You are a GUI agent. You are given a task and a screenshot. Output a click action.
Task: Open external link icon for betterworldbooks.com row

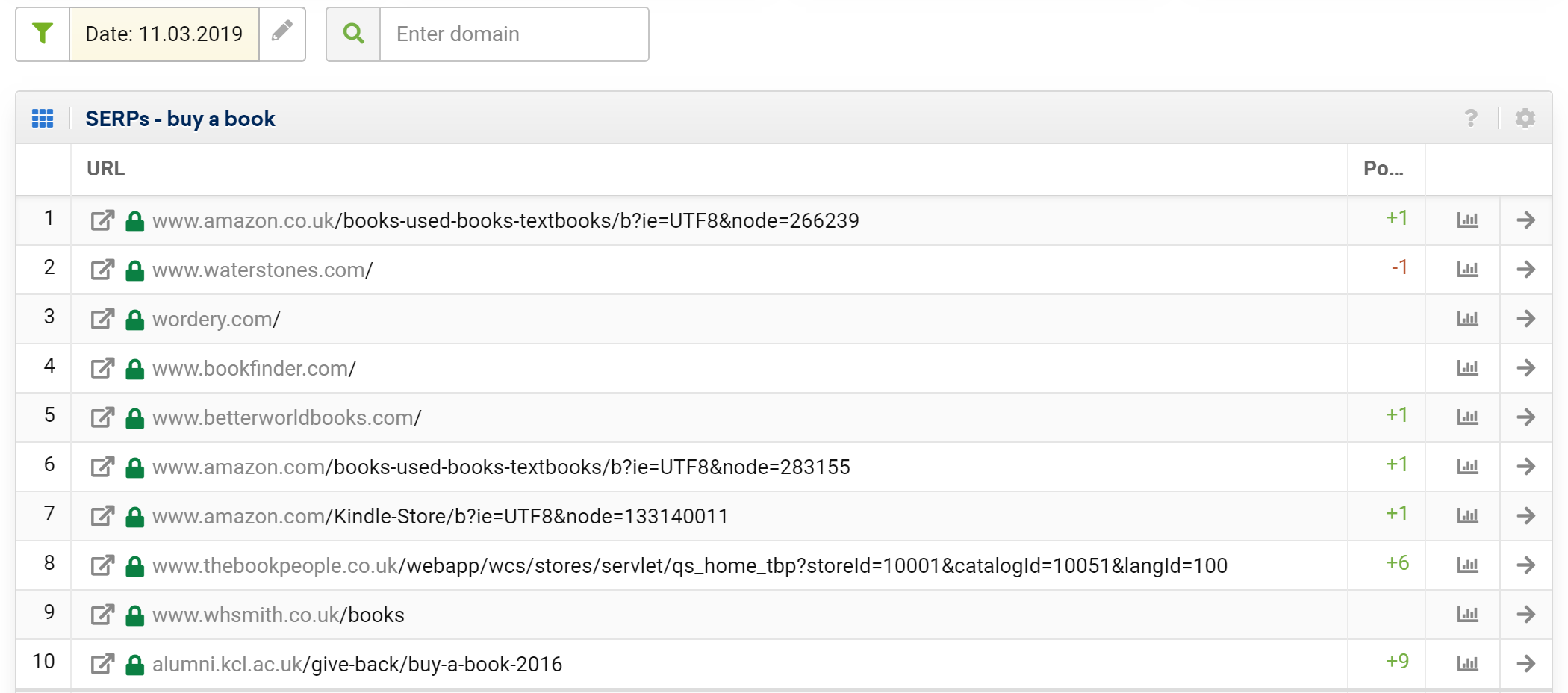[x=102, y=417]
